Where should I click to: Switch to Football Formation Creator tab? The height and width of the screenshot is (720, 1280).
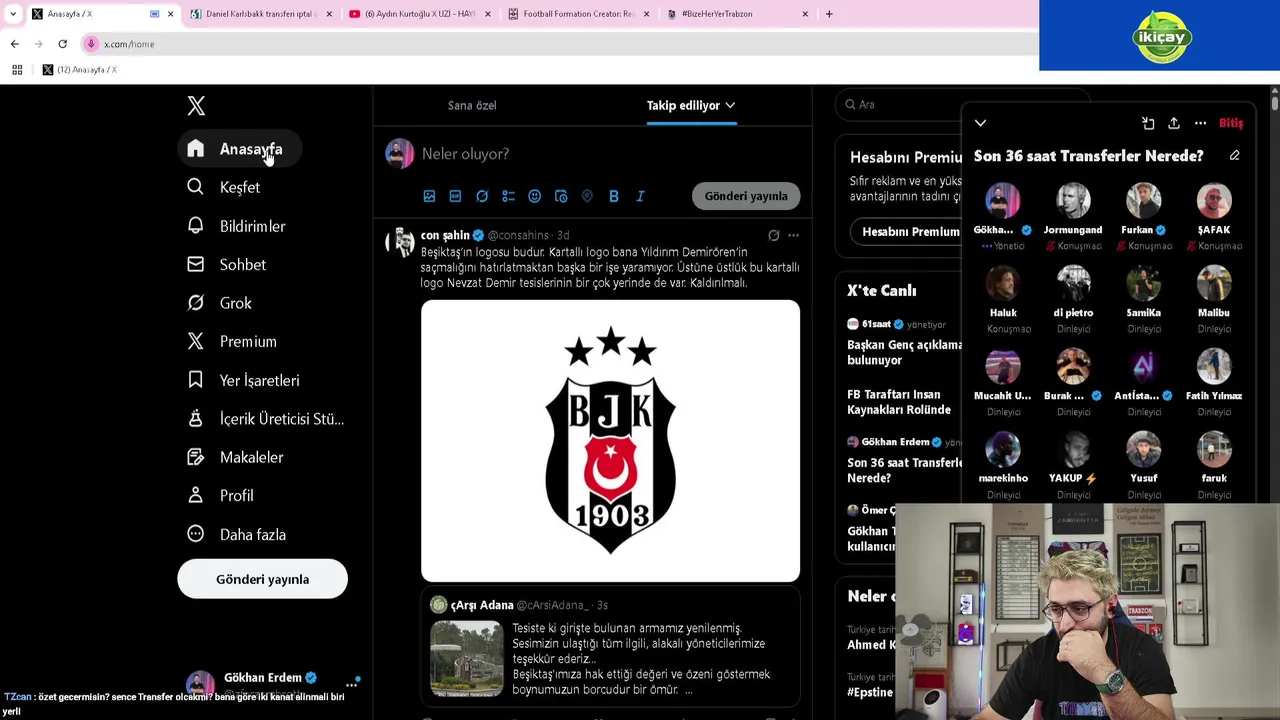(x=578, y=14)
